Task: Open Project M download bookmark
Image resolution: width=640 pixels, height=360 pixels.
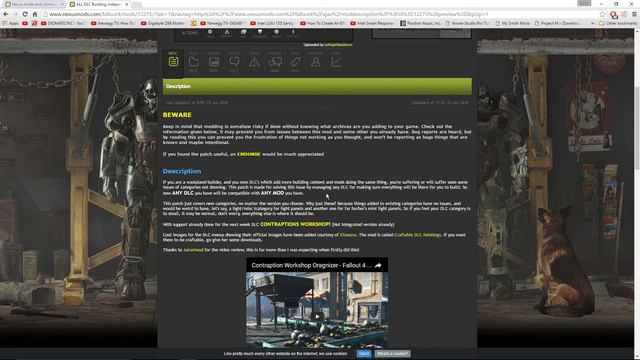Action: click(x=556, y=23)
